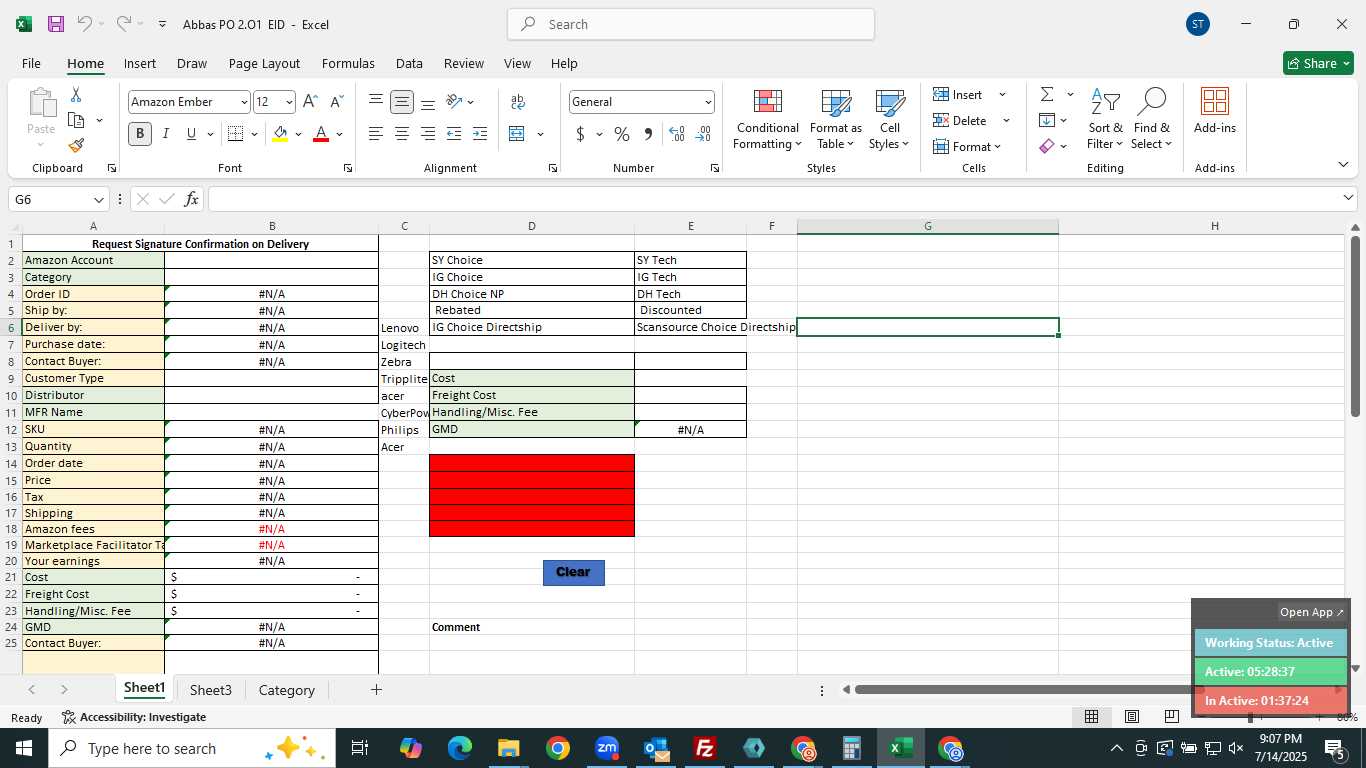Viewport: 1366px width, 768px height.
Task: Switch to the Category worksheet tab
Action: point(287,690)
